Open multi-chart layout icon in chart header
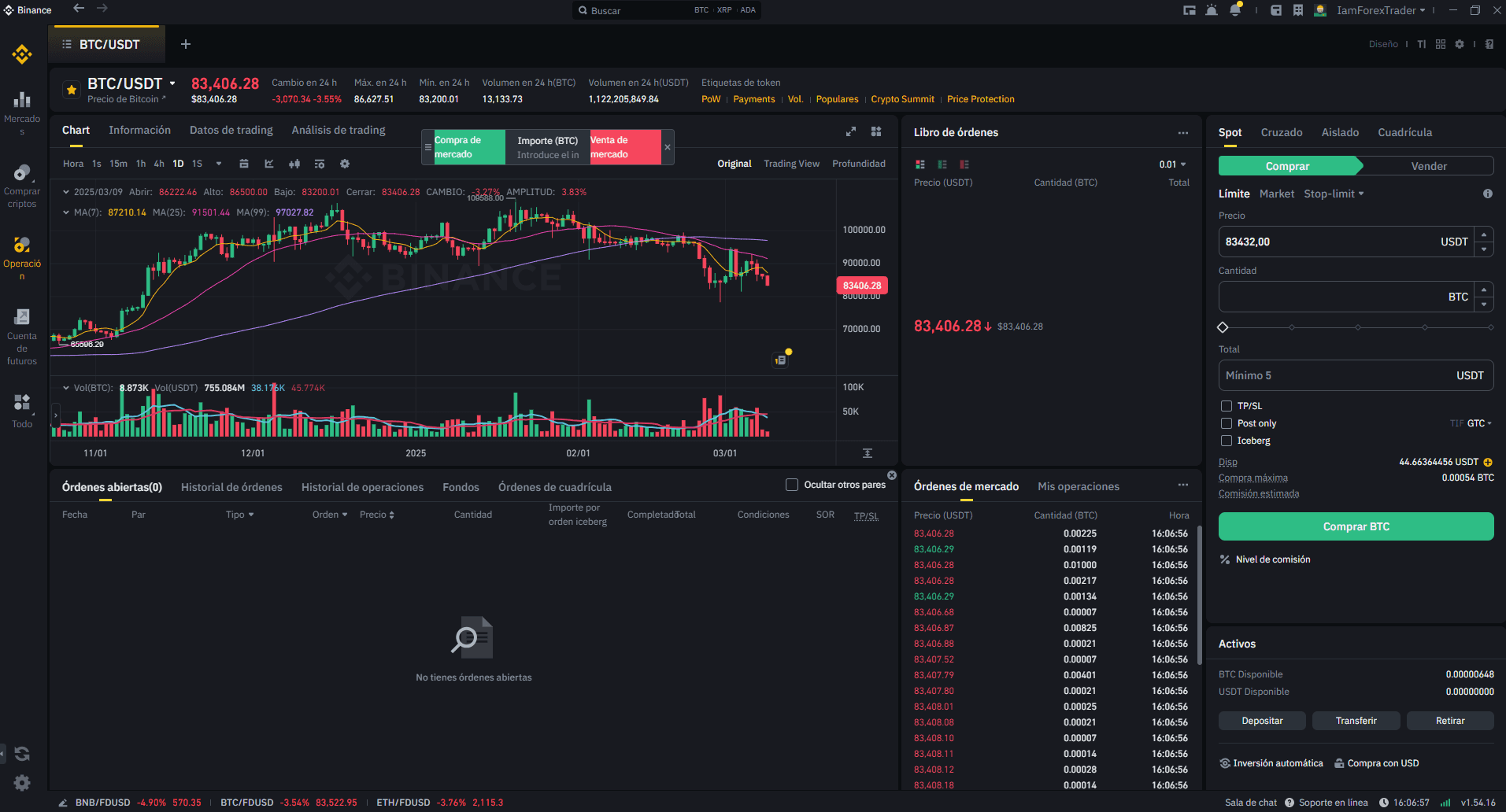 tap(876, 131)
